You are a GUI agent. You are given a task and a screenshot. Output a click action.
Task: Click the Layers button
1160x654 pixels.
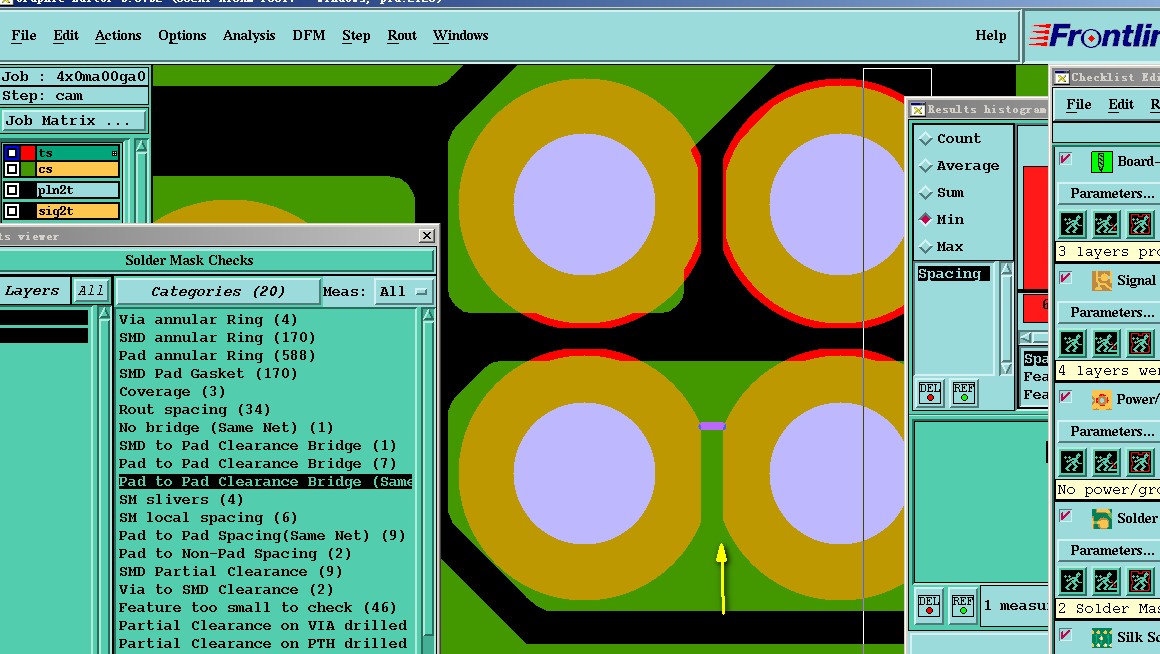tap(33, 291)
